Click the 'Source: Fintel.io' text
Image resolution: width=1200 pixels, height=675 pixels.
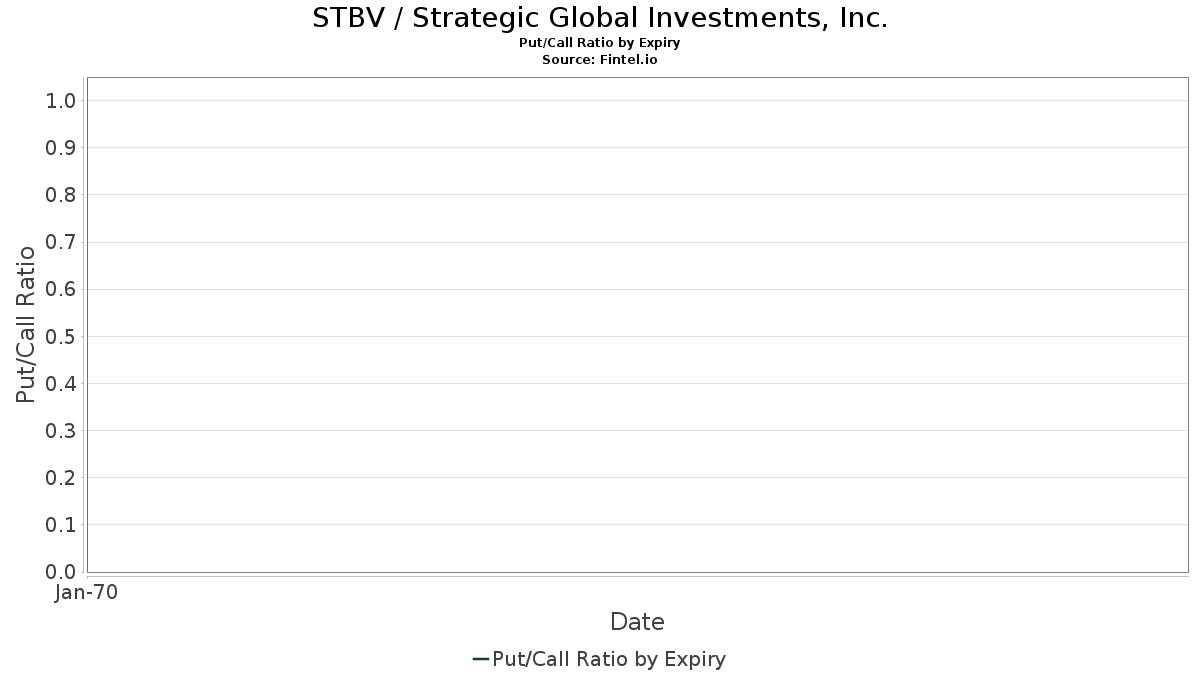600,60
